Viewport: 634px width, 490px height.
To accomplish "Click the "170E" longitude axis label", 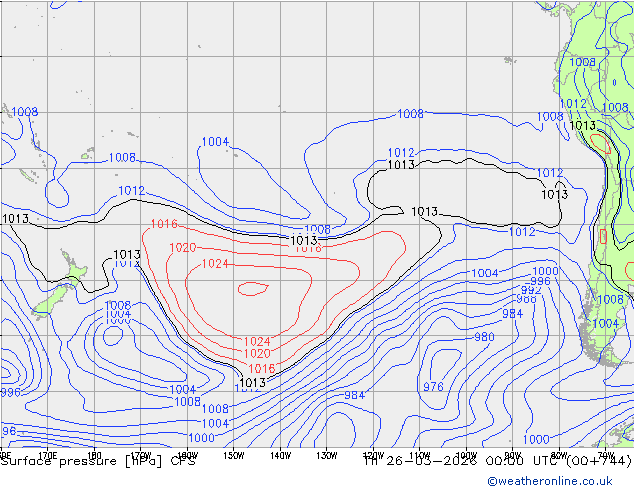I will pyautogui.click(x=48, y=456).
